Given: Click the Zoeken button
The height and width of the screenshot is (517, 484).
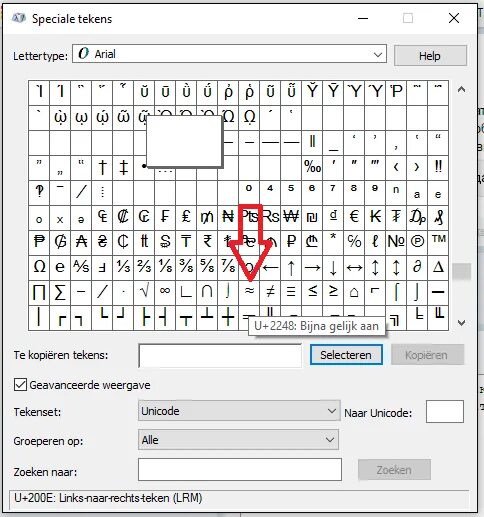Looking at the screenshot, I should pyautogui.click(x=394, y=470).
